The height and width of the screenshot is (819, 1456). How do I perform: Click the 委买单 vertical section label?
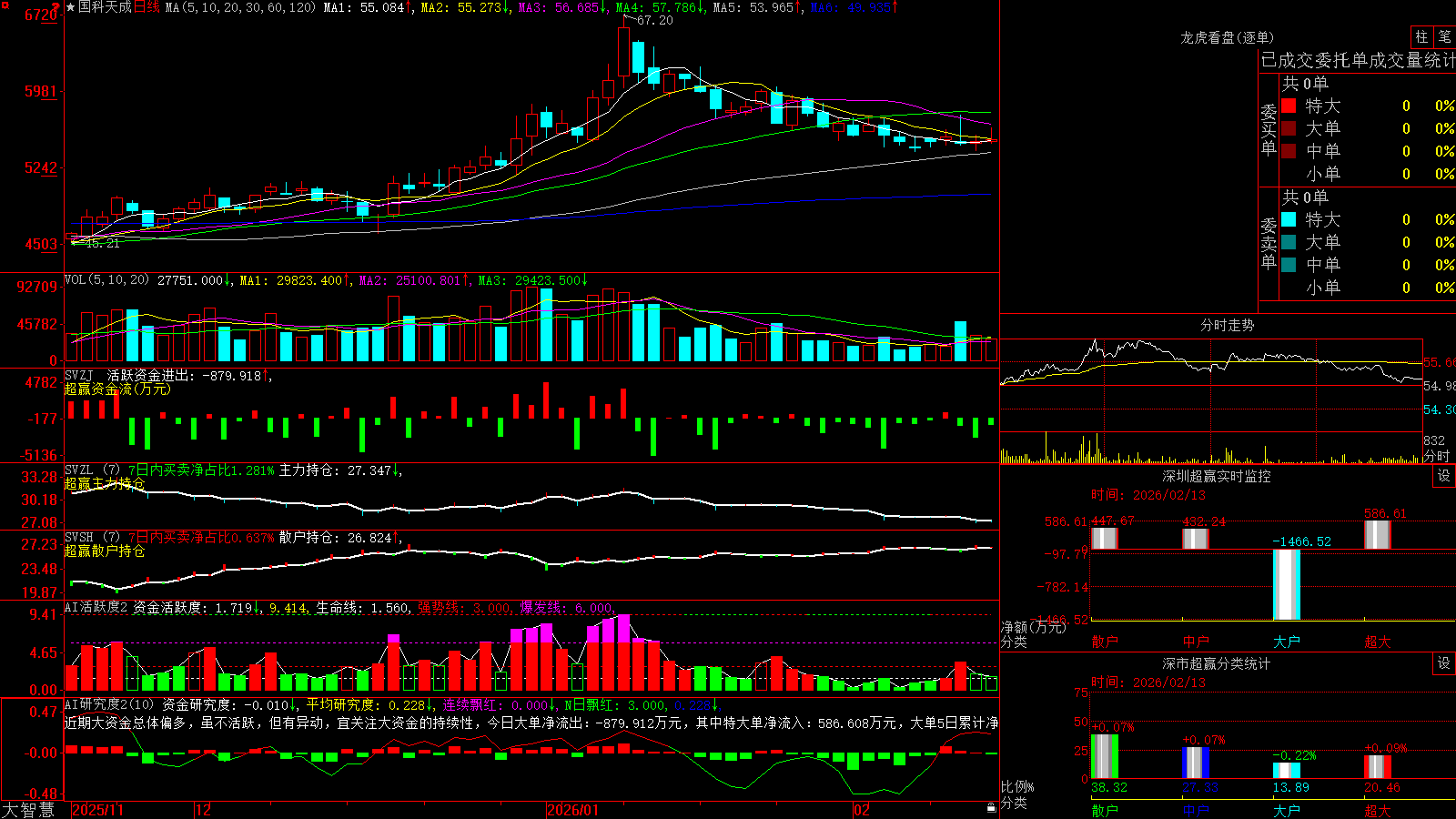(1269, 130)
